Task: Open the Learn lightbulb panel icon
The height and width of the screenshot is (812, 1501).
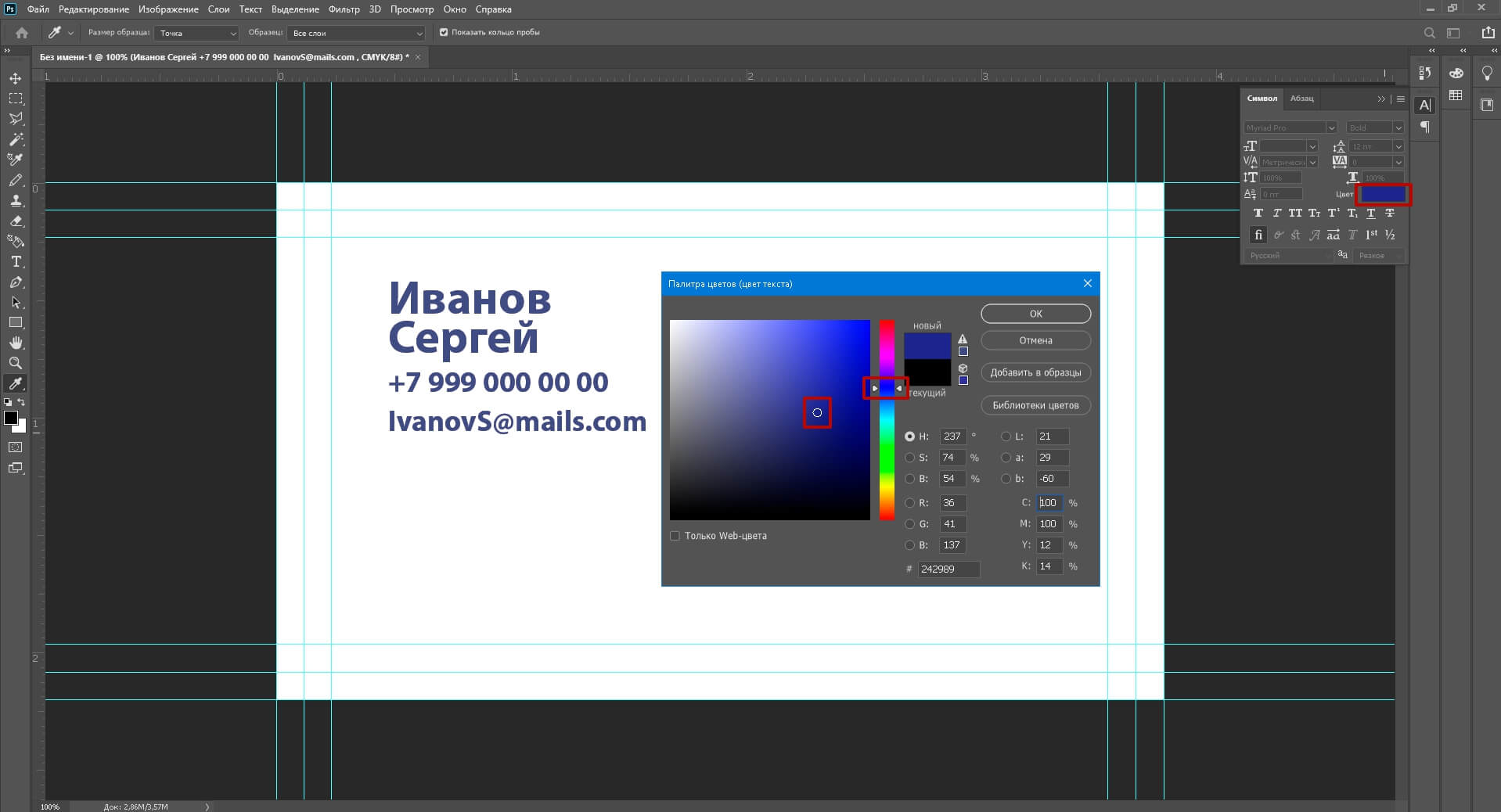Action: point(1487,73)
